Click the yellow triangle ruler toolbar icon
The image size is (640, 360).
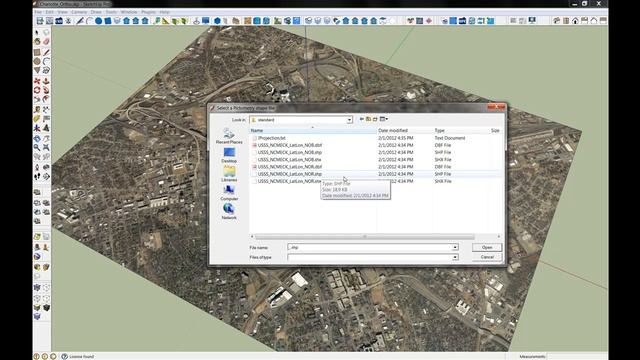[165, 20]
